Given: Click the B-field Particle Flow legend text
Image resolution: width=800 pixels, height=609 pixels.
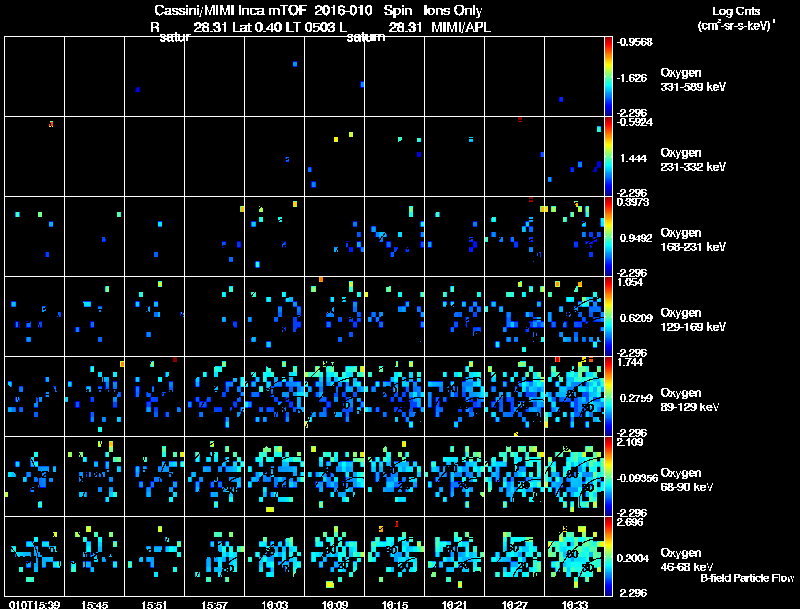Looking at the screenshot, I should tap(747, 578).
